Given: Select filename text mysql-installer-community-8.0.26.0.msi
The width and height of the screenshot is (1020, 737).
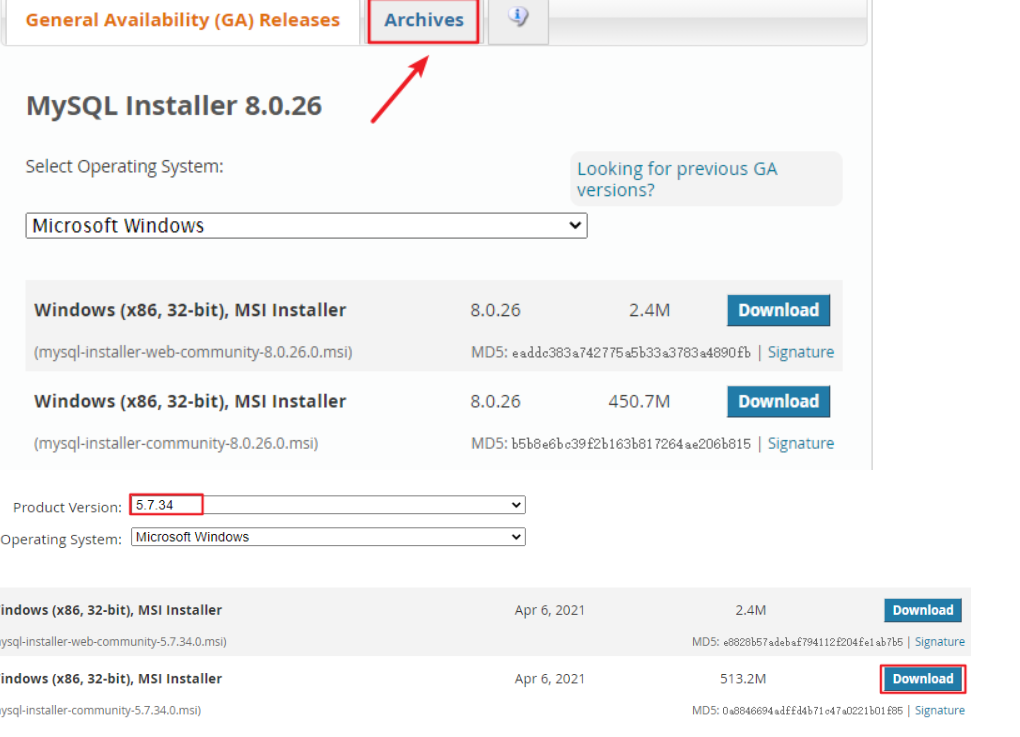Looking at the screenshot, I should (x=176, y=443).
